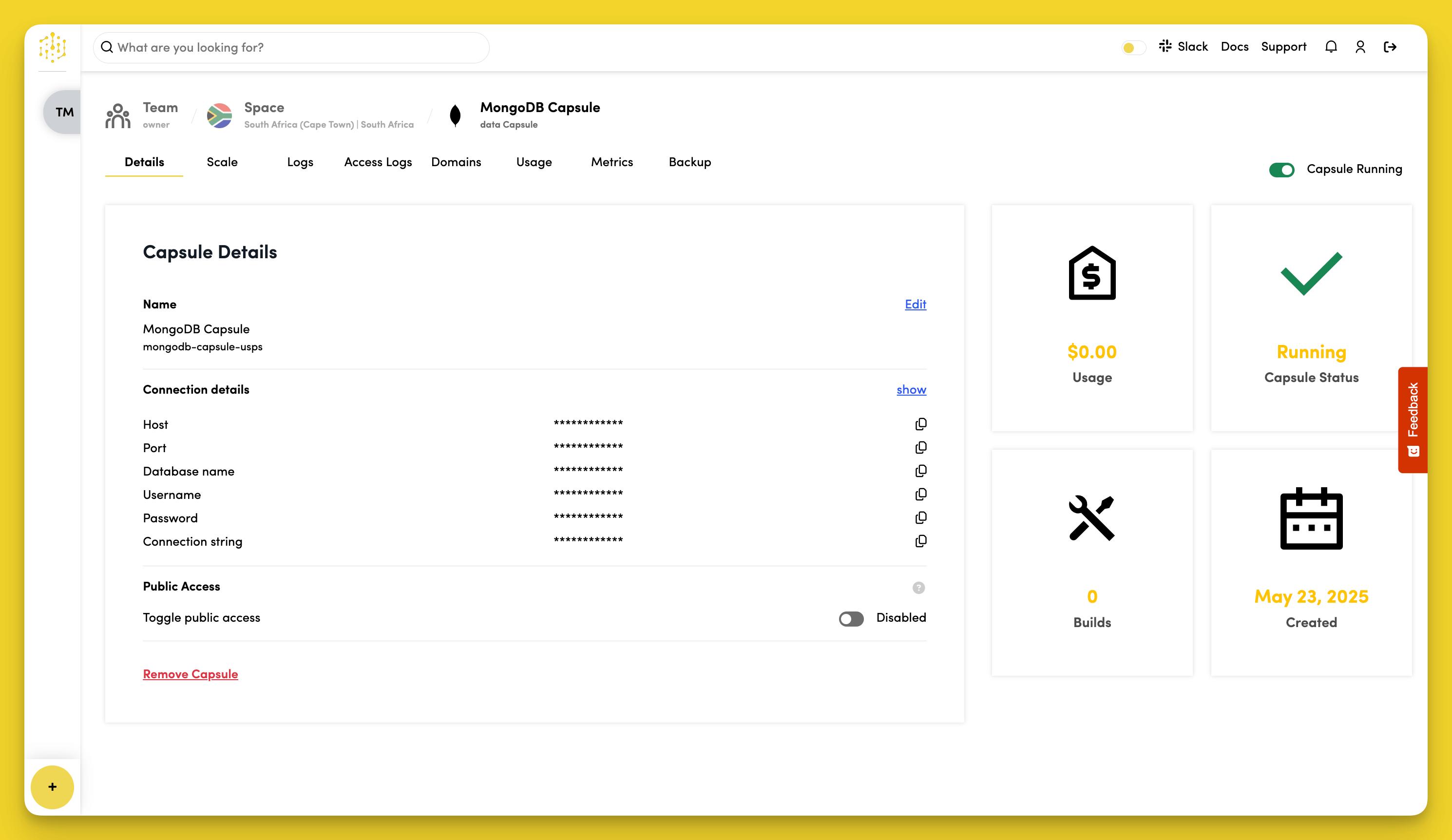1452x840 pixels.
Task: Show the hidden connection details
Action: 911,390
